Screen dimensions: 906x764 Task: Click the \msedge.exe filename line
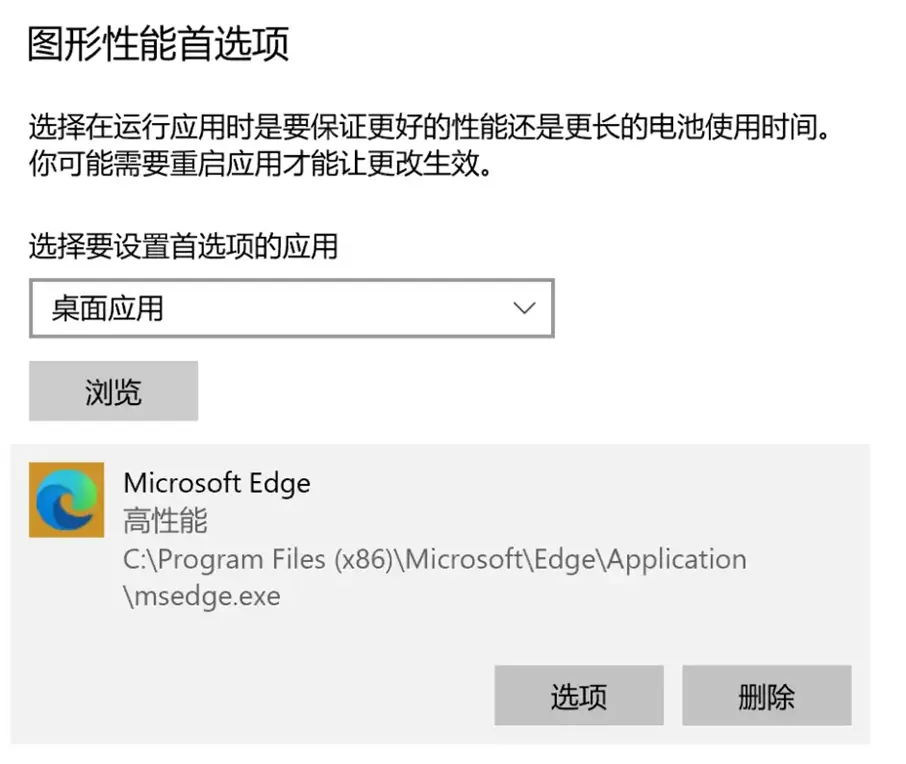coord(202,597)
